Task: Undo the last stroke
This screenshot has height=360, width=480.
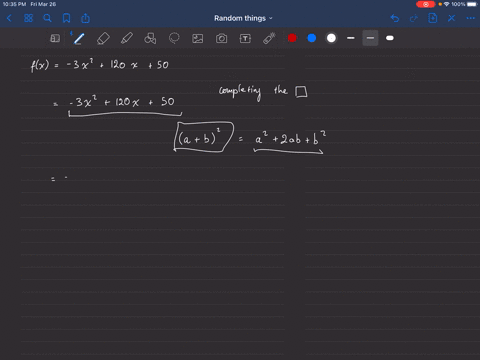Action: (x=395, y=18)
